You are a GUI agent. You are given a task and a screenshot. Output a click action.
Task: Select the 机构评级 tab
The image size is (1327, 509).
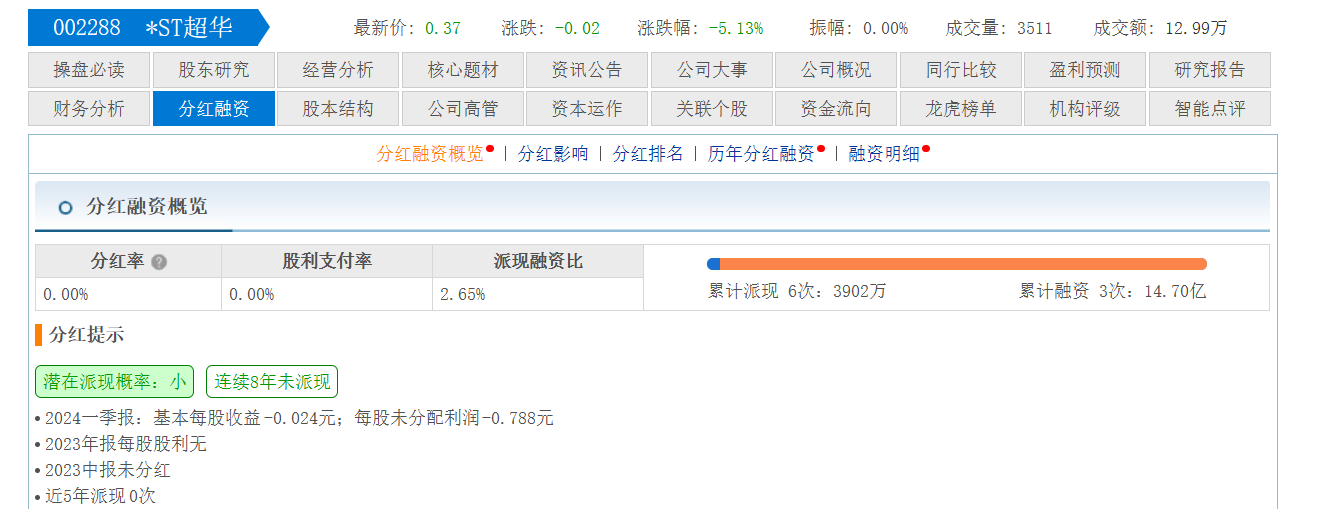click(1085, 109)
